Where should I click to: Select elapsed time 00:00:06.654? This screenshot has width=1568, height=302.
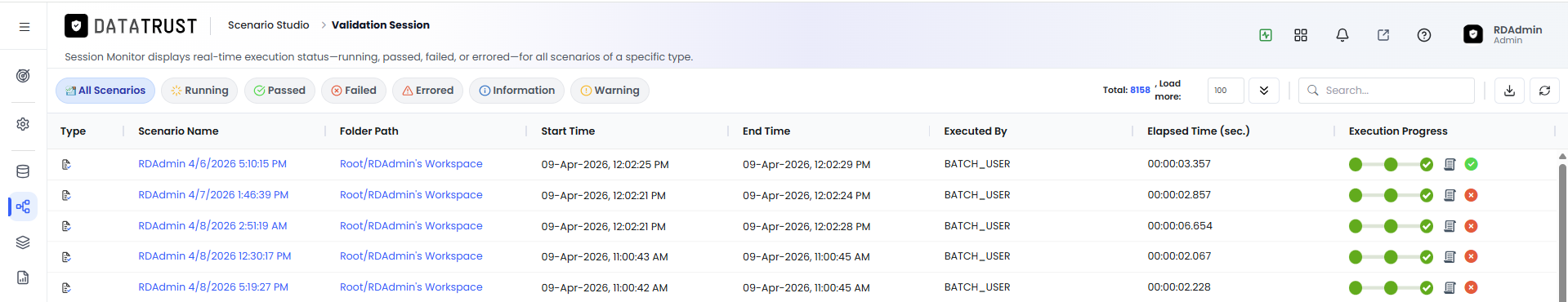tap(1180, 226)
